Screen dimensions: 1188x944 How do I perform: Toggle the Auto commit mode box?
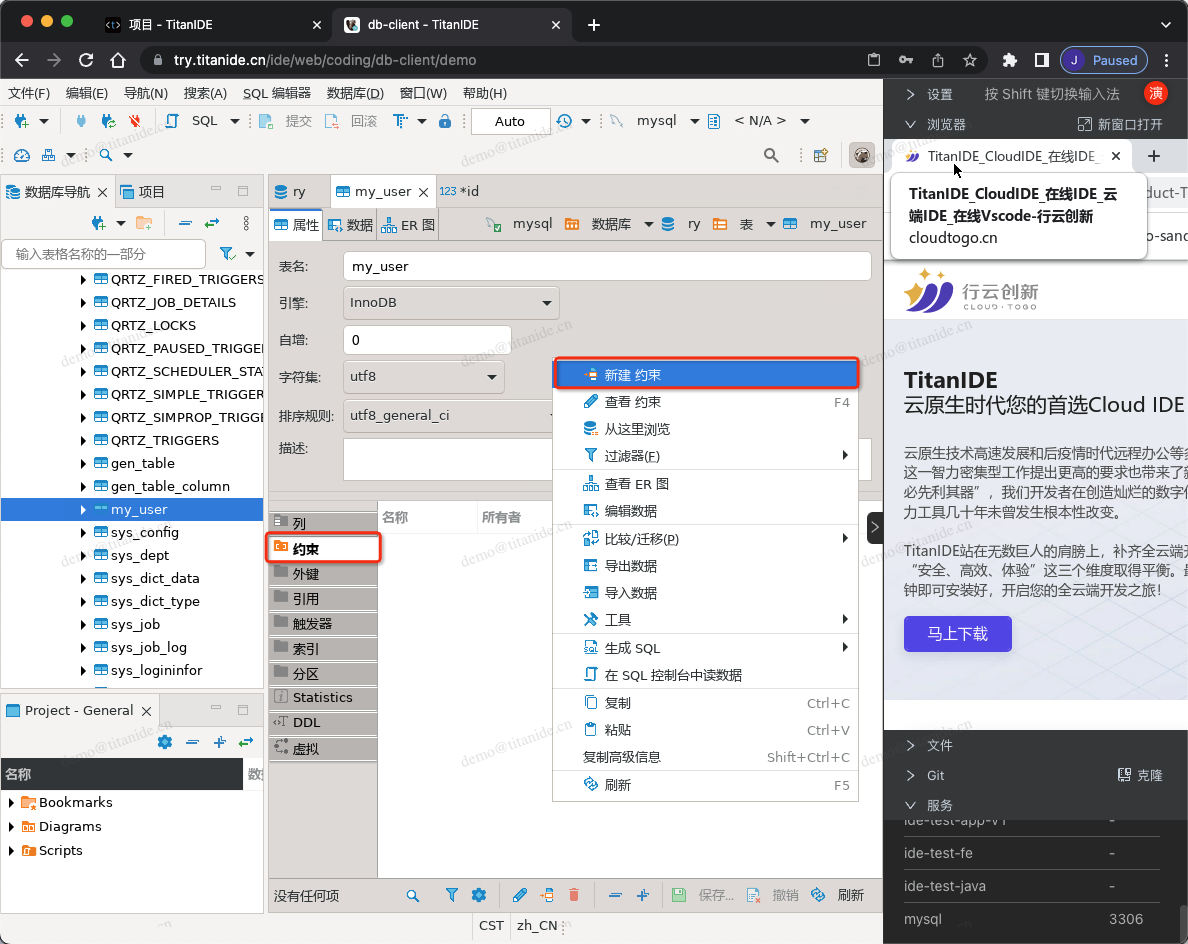[509, 121]
